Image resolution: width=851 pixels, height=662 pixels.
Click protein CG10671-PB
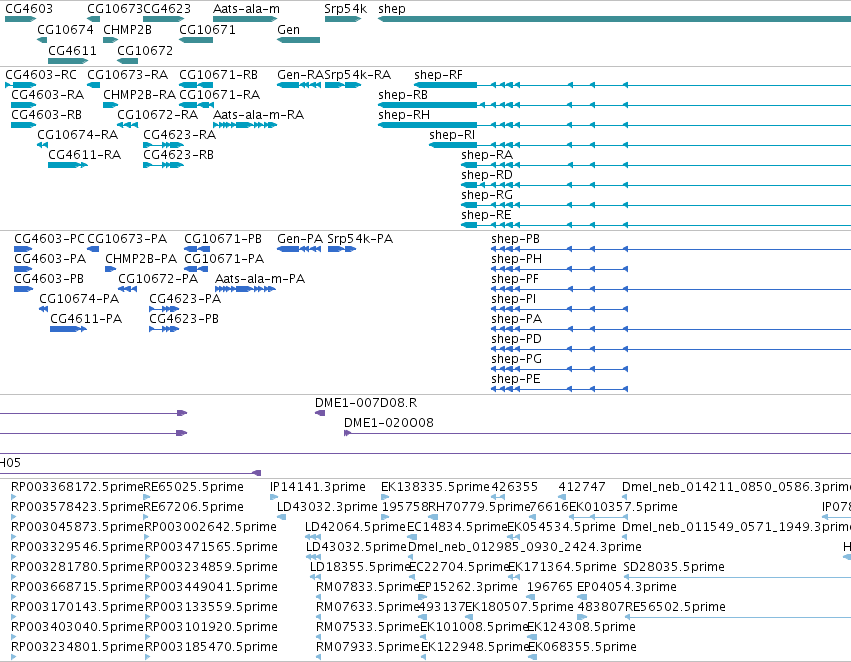(223, 239)
